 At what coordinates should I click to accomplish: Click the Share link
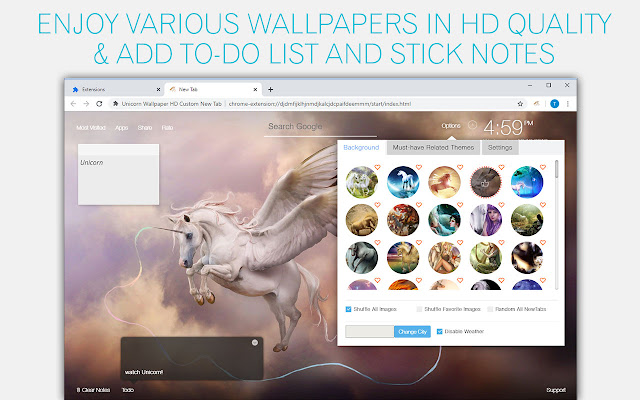[144, 128]
